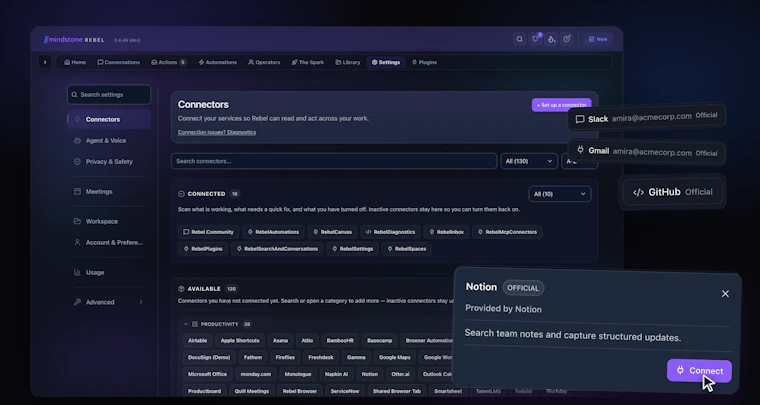Select the Airtable connector
Viewport: 760px width, 405px height.
[197, 341]
